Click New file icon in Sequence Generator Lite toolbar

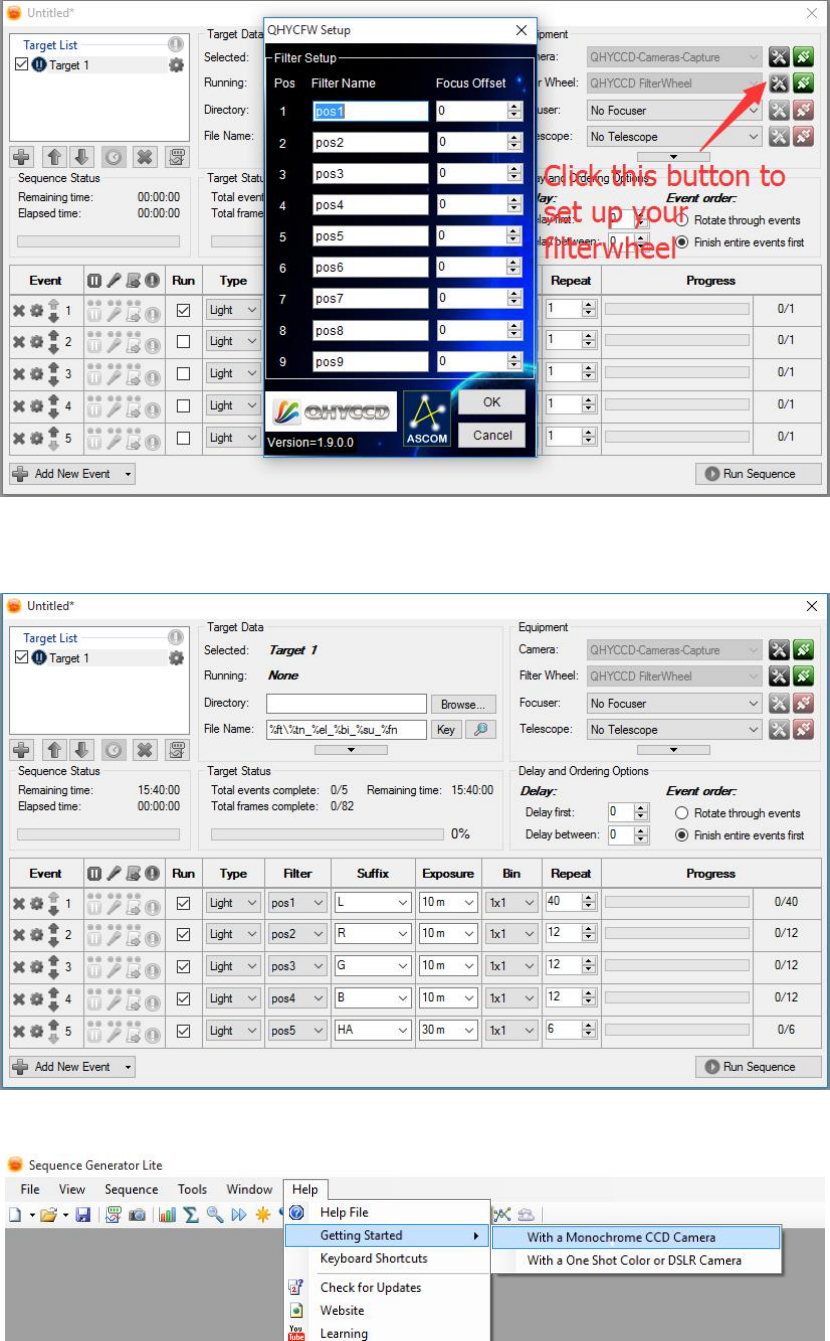(x=15, y=1214)
